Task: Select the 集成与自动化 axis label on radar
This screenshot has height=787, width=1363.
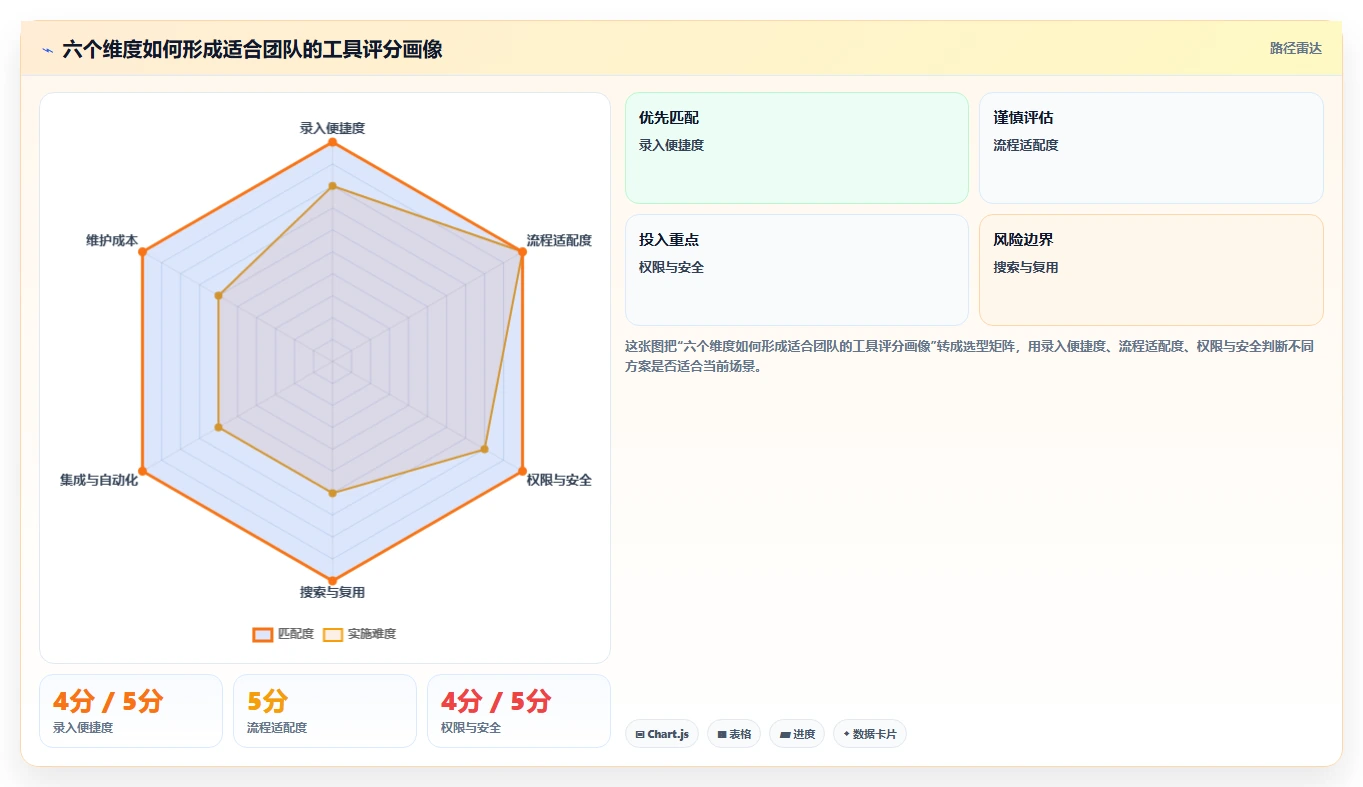Action: pos(99,480)
